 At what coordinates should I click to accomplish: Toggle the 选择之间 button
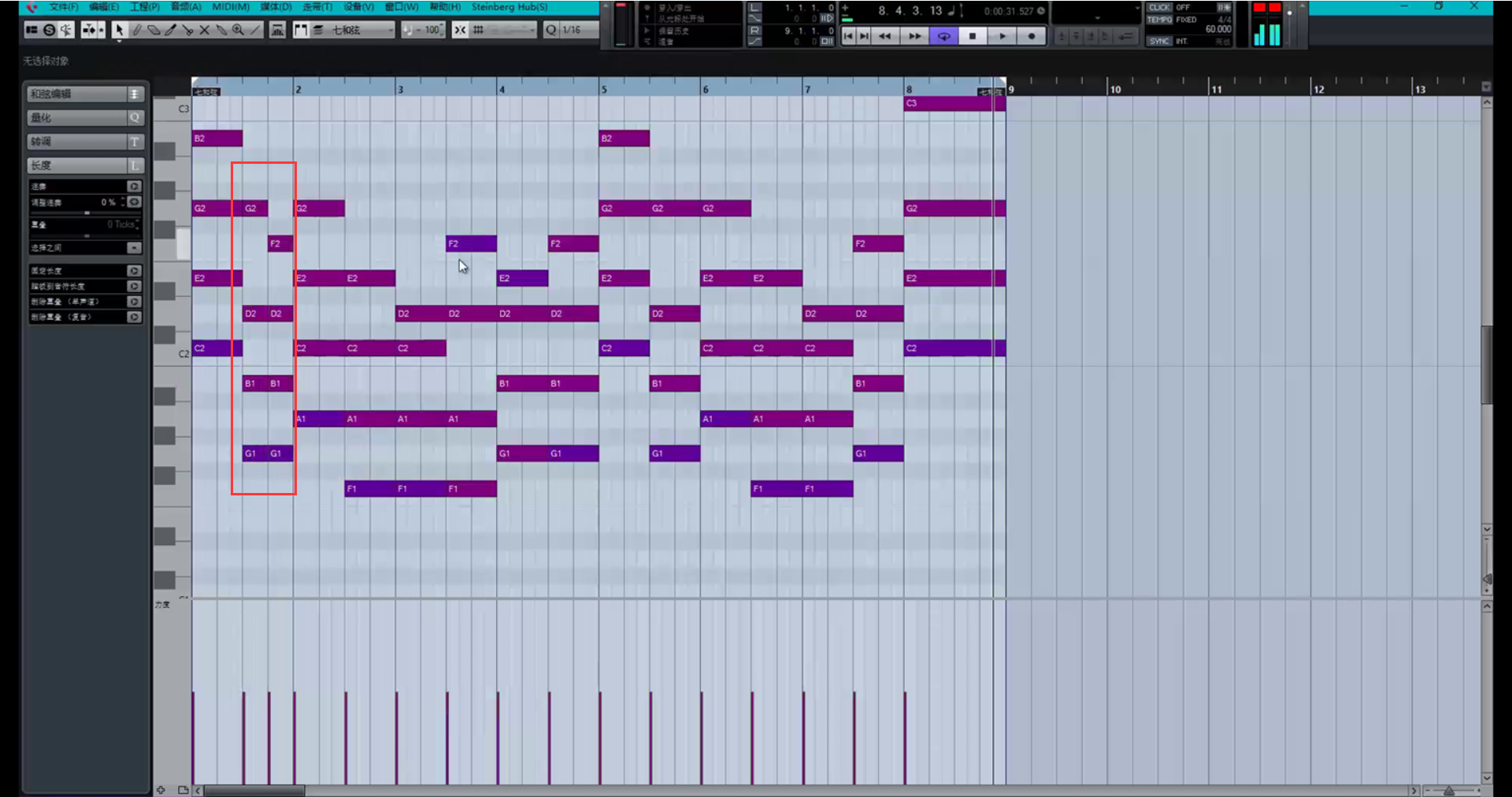pos(134,248)
